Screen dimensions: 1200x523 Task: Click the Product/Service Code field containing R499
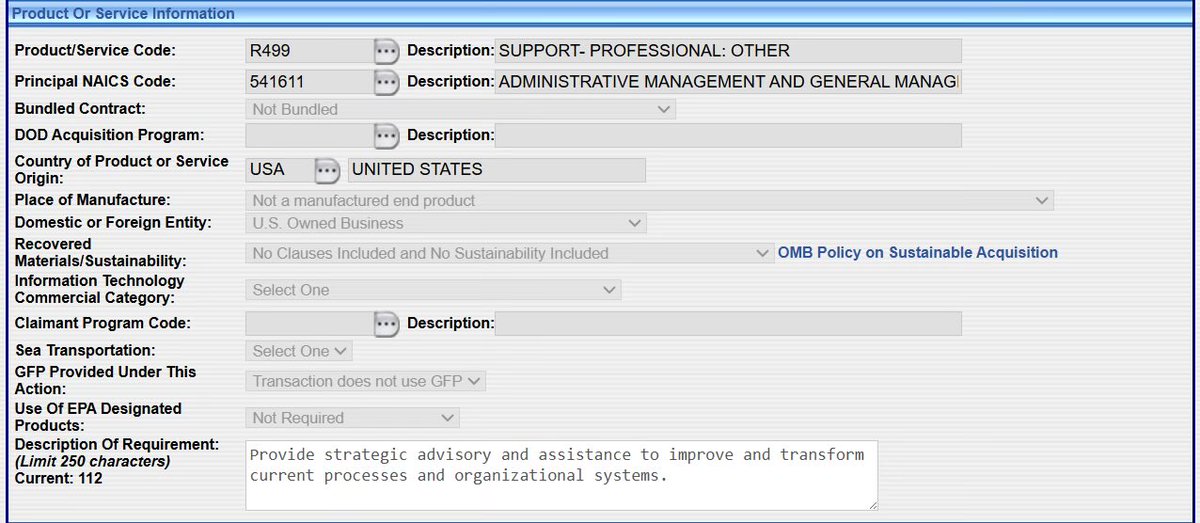[x=308, y=51]
